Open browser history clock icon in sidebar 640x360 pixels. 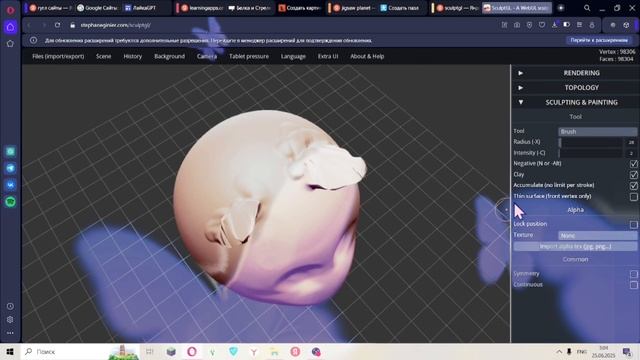[10, 306]
